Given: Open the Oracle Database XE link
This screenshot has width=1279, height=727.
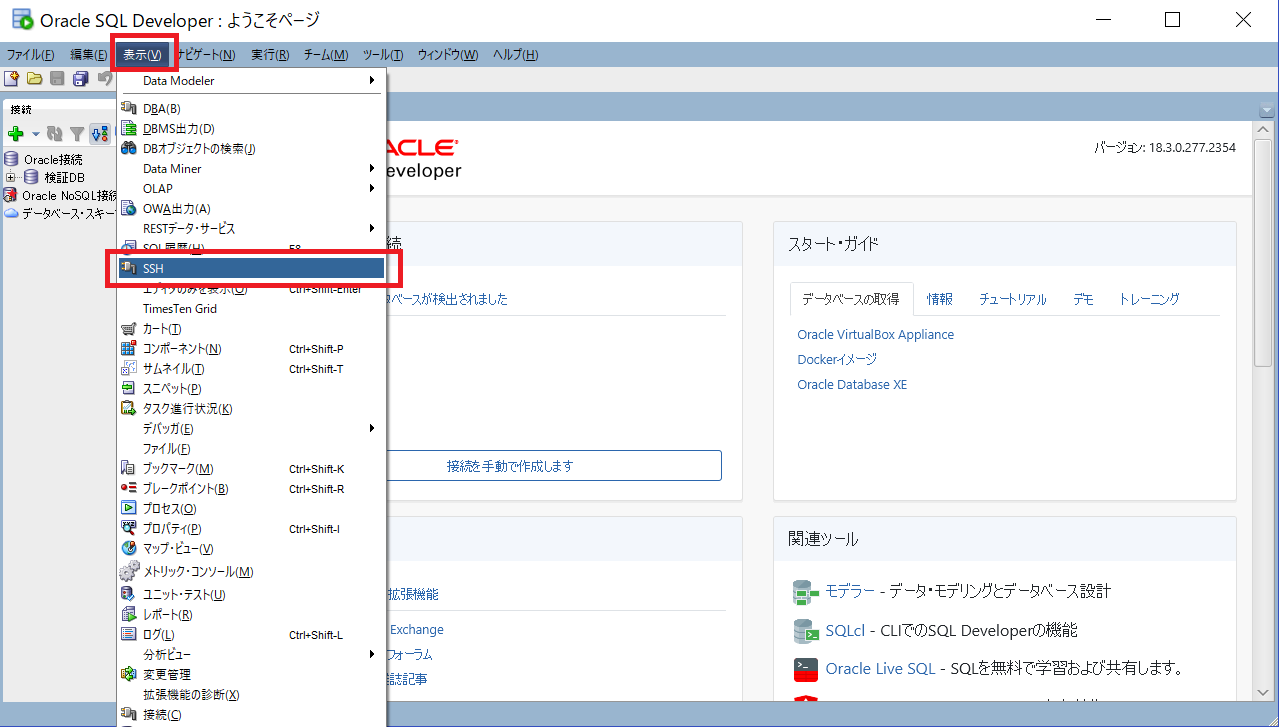Looking at the screenshot, I should click(852, 385).
